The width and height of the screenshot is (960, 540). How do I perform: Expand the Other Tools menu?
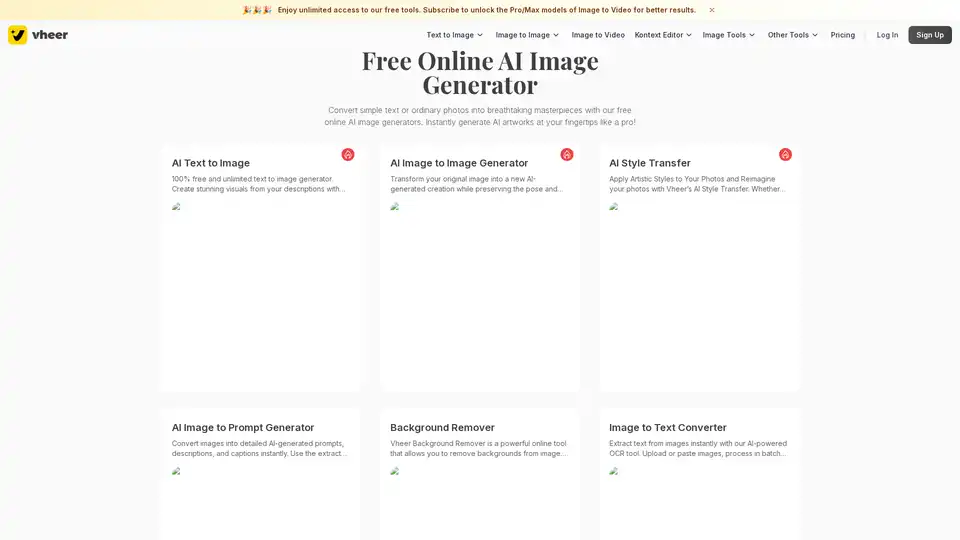(792, 35)
